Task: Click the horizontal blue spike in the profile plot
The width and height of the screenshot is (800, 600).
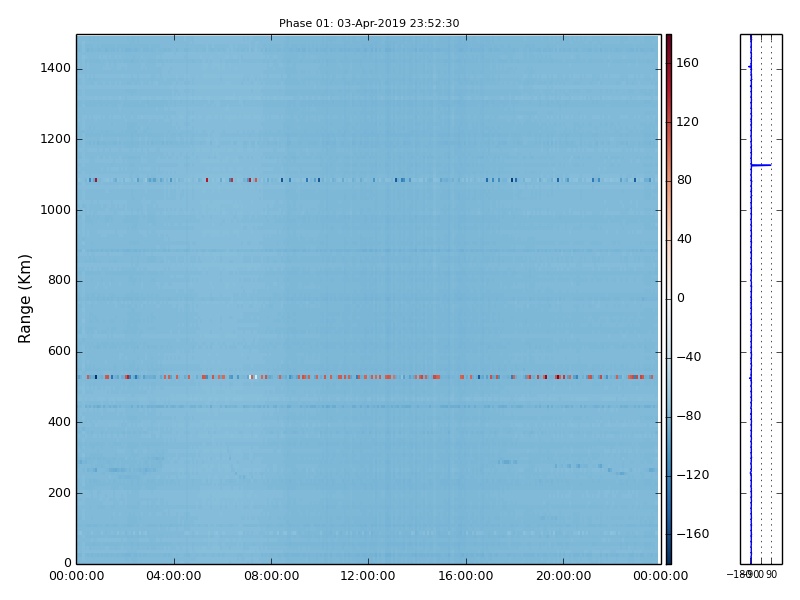Action: tap(761, 165)
